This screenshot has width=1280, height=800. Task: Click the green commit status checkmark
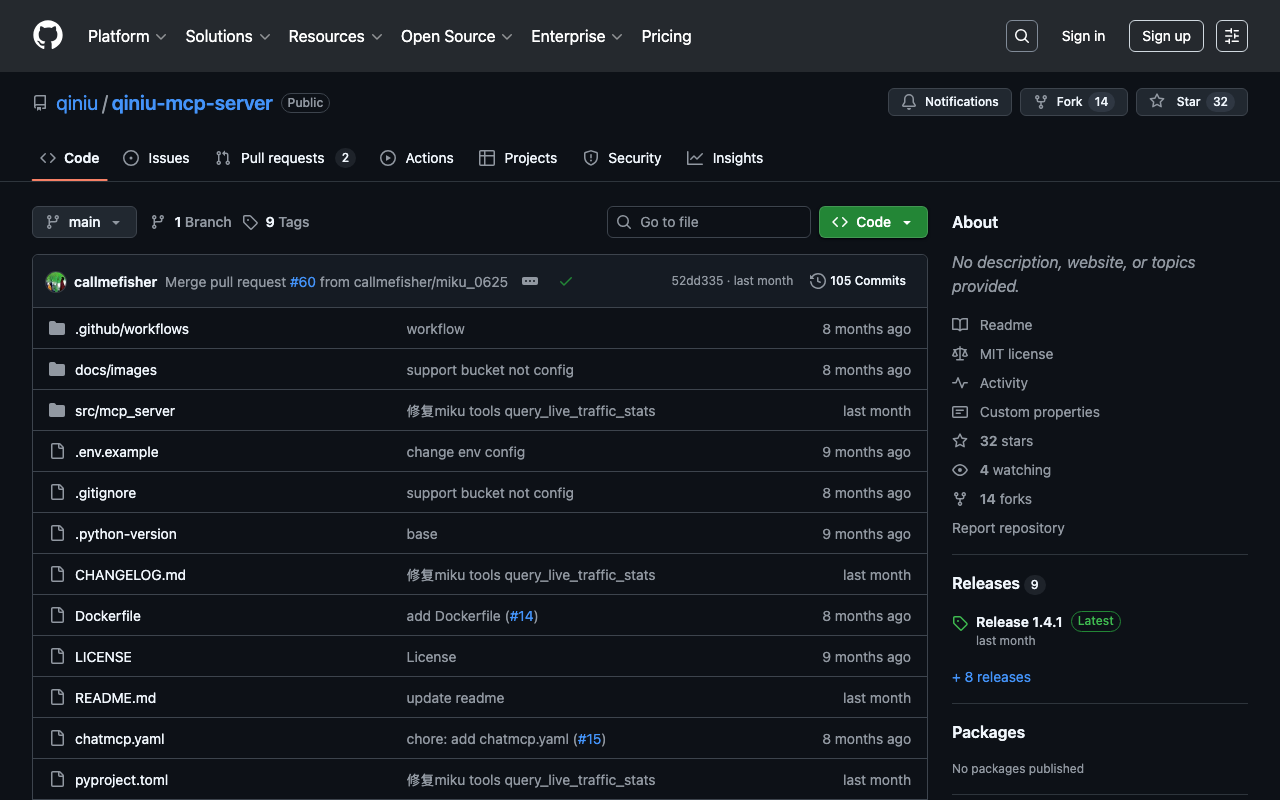tap(566, 282)
